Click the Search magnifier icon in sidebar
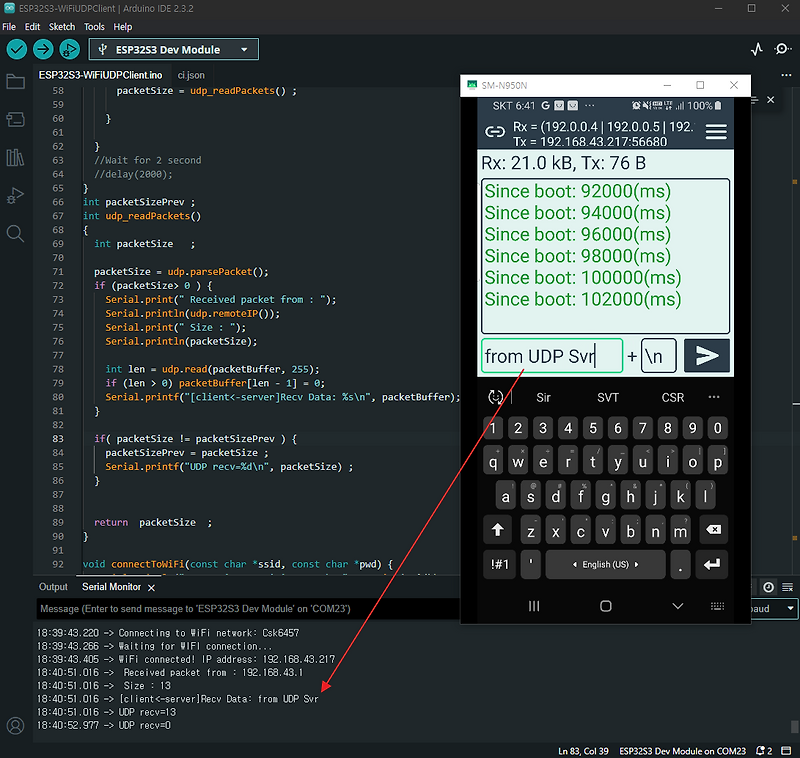 point(14,233)
